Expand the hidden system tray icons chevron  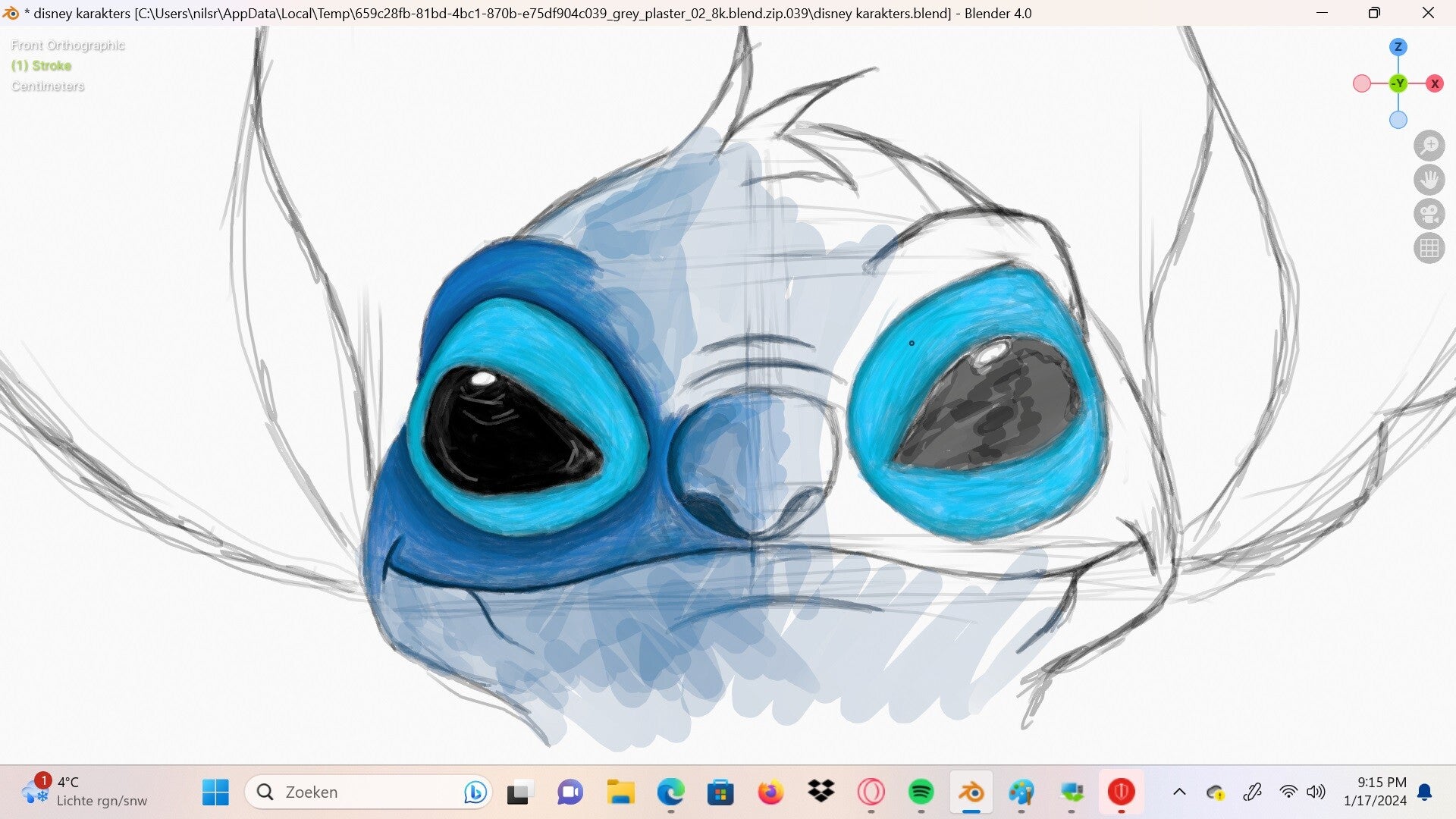click(1179, 792)
